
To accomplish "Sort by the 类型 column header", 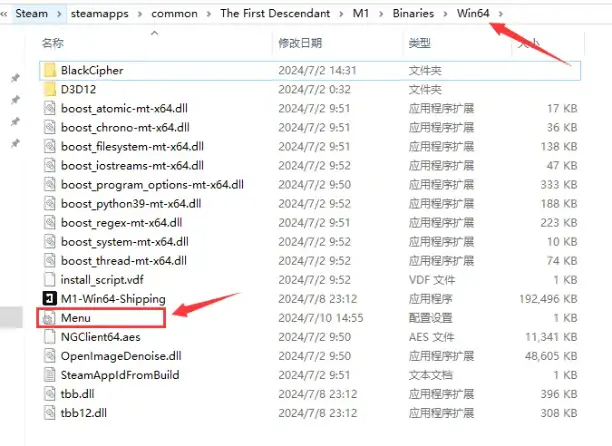I will tap(420, 43).
